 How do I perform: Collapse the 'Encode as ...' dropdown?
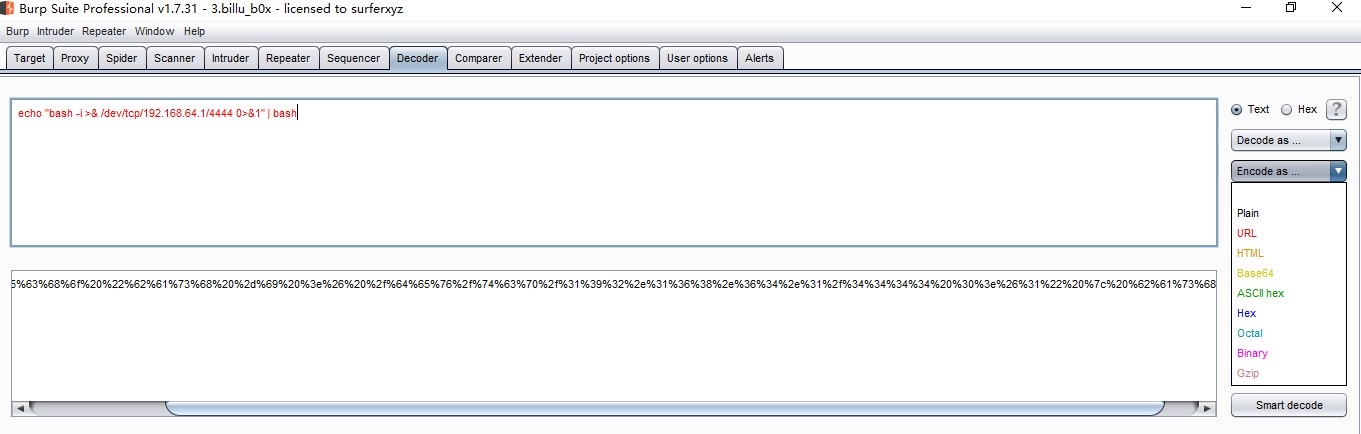point(1289,171)
